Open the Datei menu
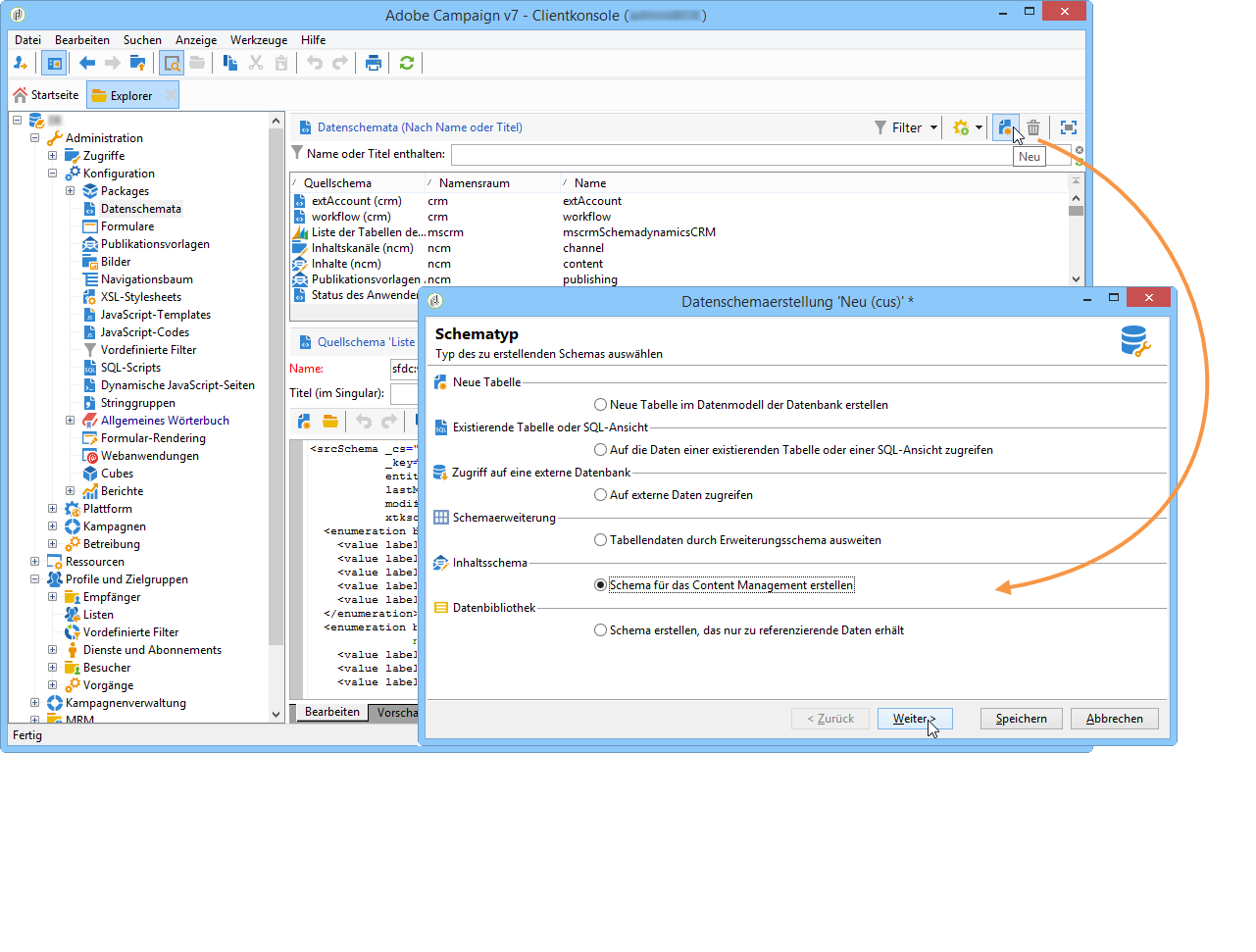Screen dimensions: 1256x952 [x=27, y=40]
